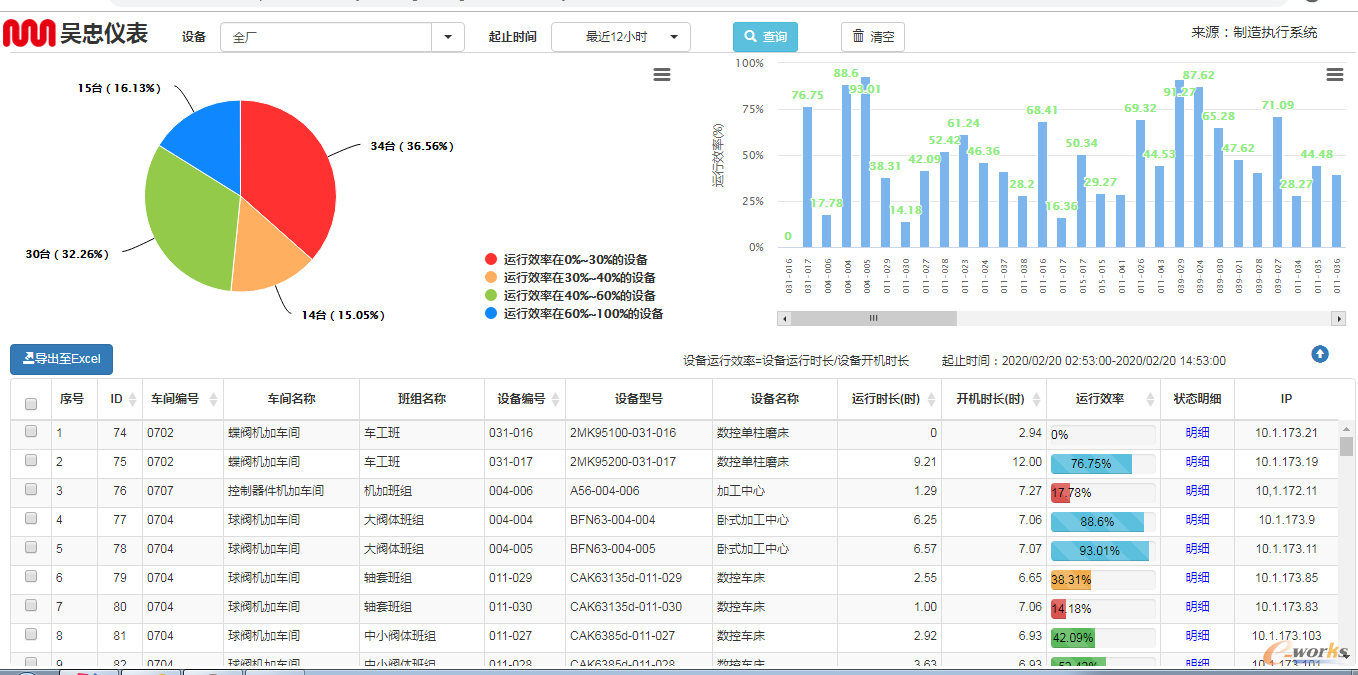Click IP cell 10.1.173.21

1286,433
